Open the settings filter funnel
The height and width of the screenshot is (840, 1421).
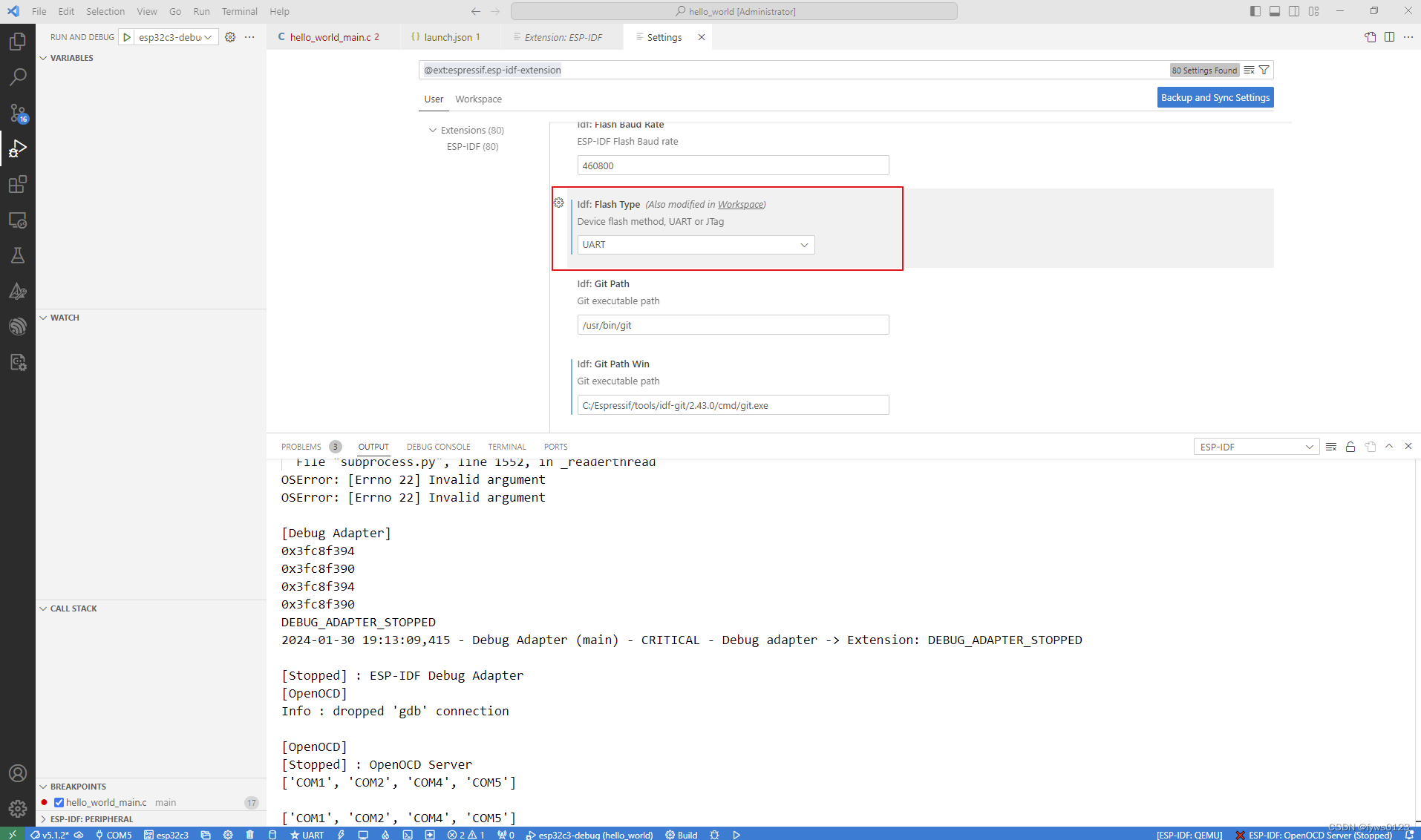click(x=1264, y=70)
